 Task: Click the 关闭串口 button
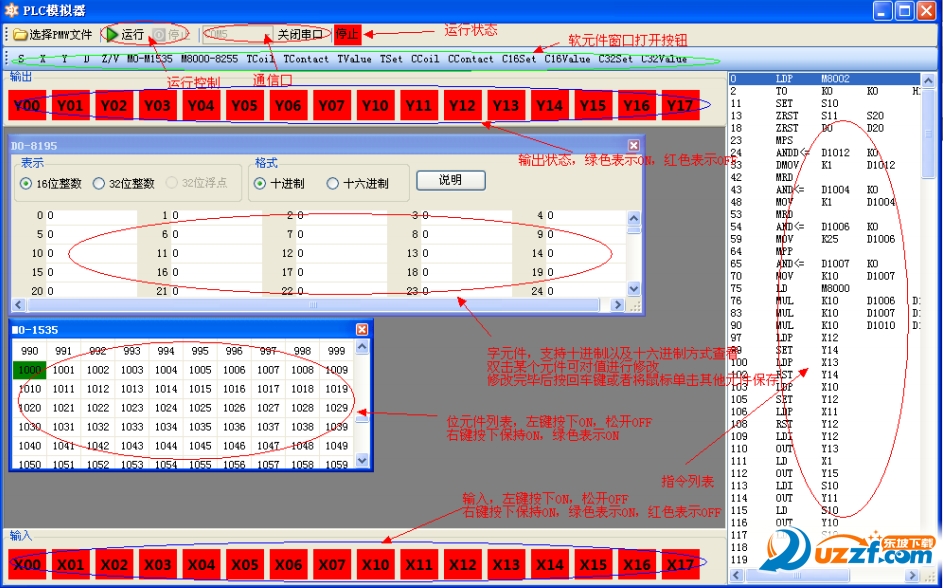point(300,34)
